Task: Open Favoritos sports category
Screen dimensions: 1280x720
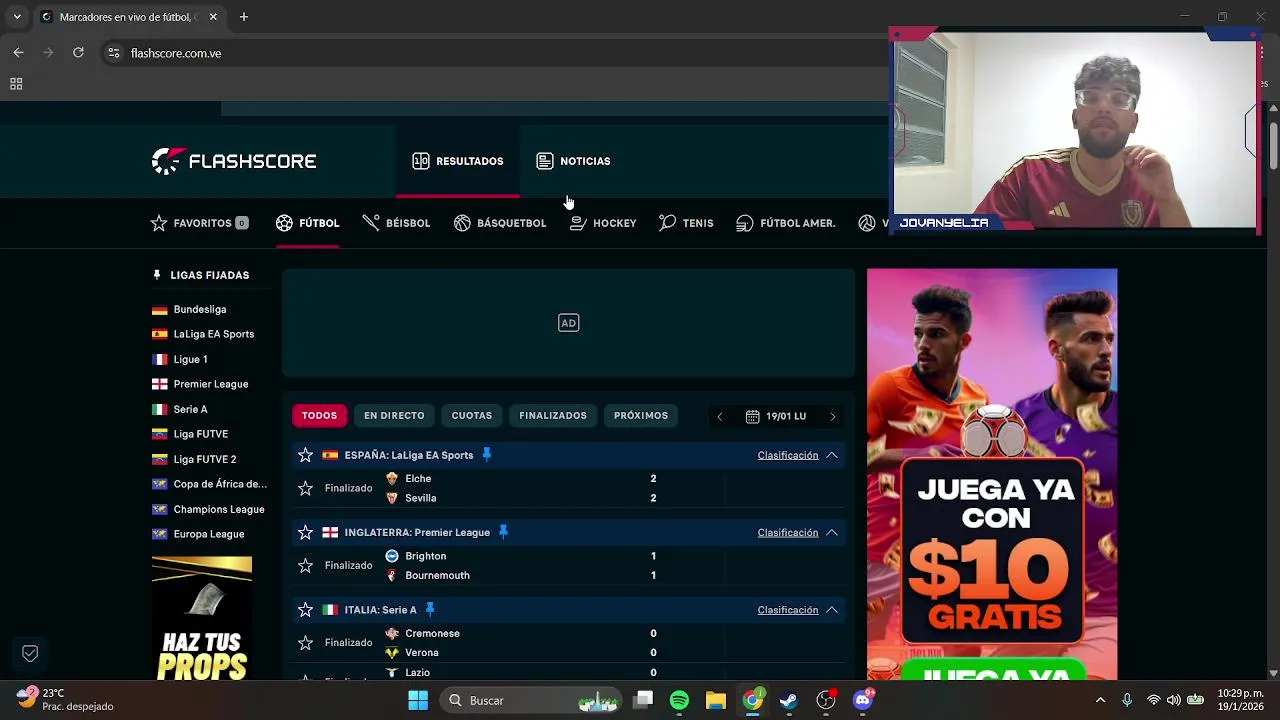Action: [x=199, y=223]
